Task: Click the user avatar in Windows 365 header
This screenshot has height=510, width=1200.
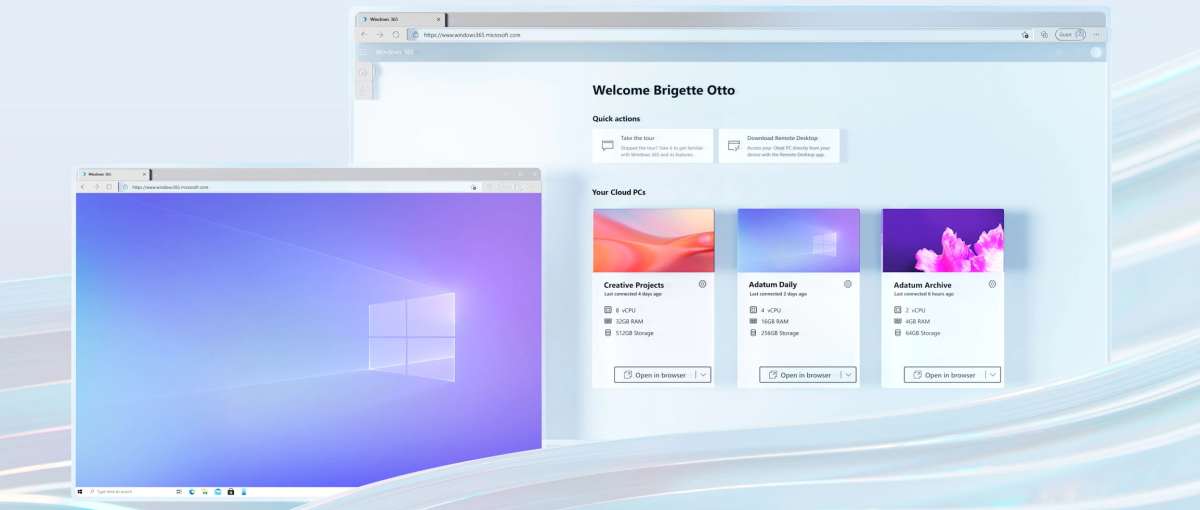Action: click(1096, 52)
